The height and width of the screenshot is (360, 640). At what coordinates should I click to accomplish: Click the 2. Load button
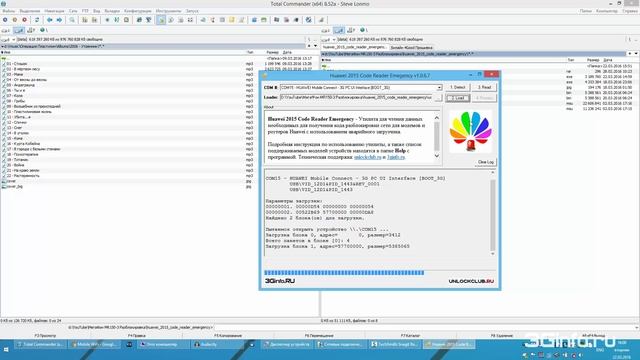pos(458,98)
